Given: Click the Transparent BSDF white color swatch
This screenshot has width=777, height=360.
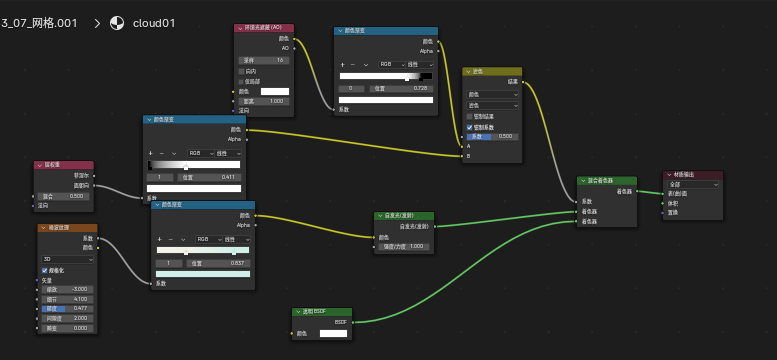Looking at the screenshot, I should click(333, 333).
